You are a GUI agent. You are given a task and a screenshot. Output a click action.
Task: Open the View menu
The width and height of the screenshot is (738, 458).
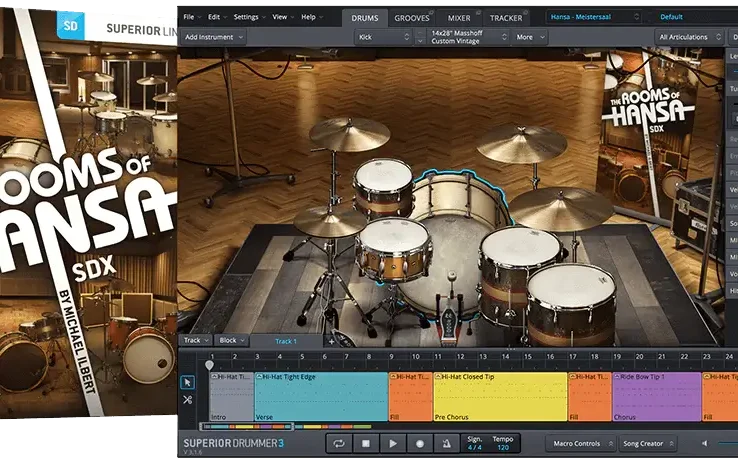283,17
